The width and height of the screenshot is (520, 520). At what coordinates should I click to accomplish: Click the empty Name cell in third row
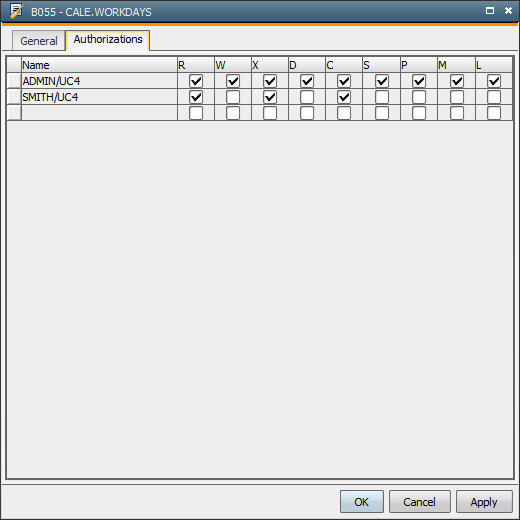99,113
